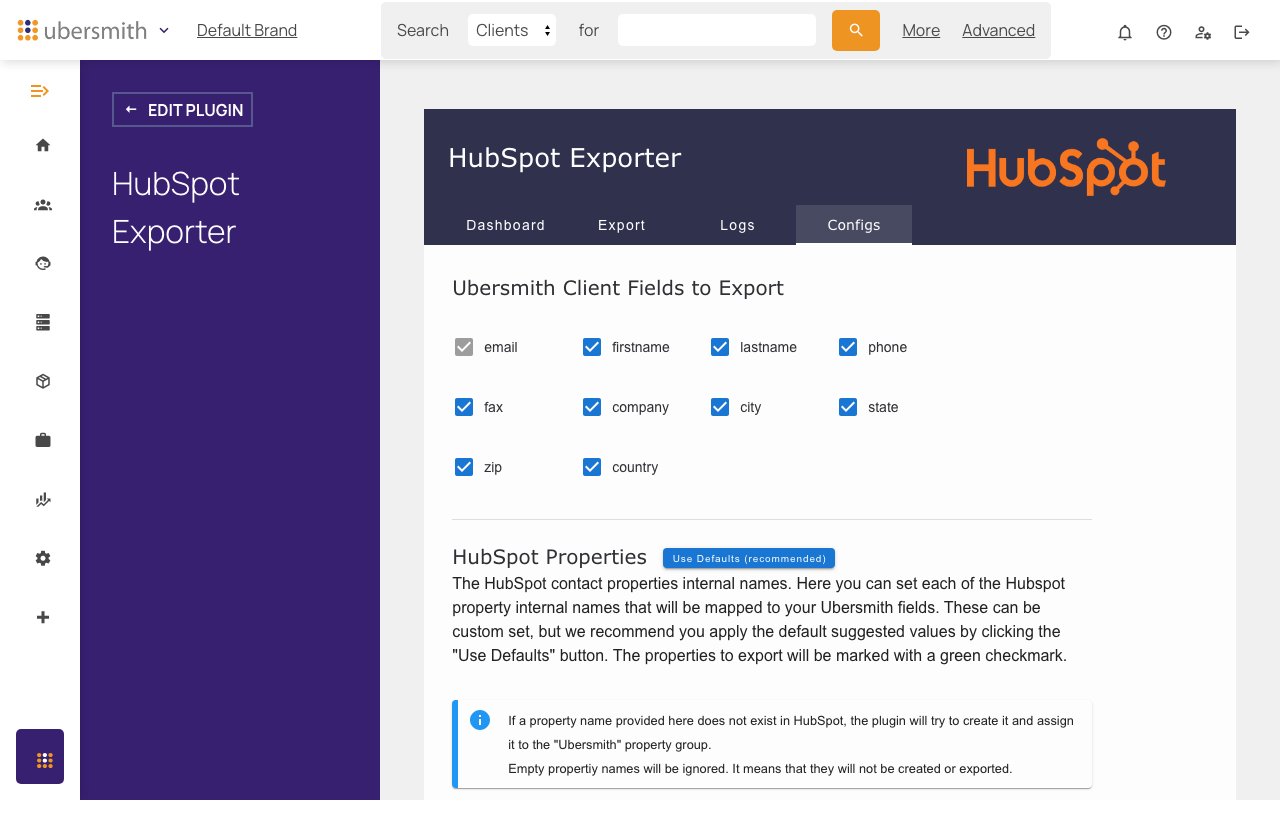Open the user settings icon

pos(1203,32)
